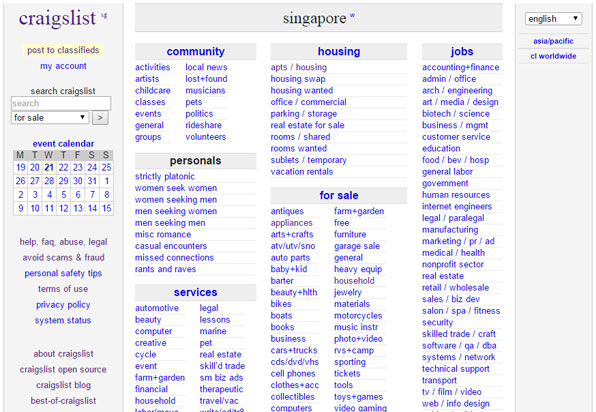Browse furniture for sale
596x412 pixels.
point(350,235)
